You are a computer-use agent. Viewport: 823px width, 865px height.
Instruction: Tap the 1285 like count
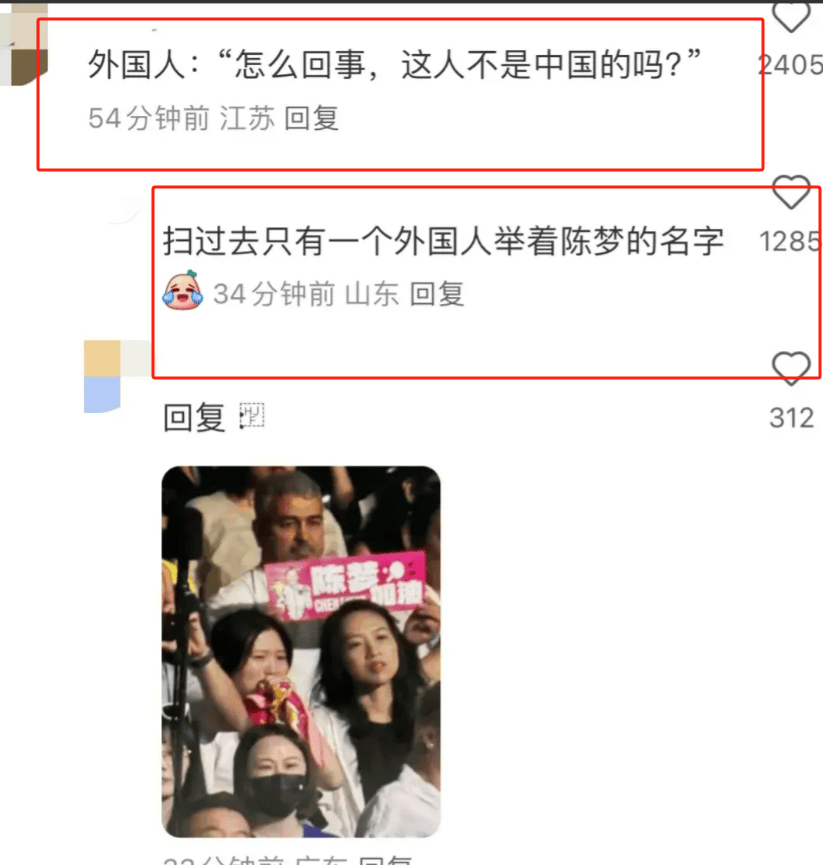[791, 242]
